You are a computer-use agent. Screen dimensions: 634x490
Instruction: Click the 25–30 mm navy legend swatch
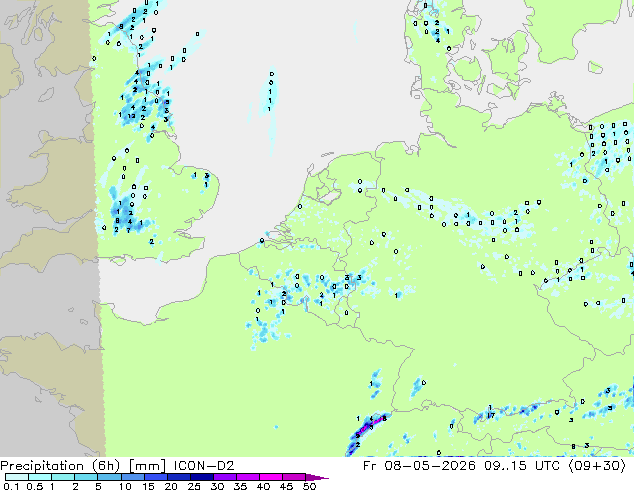click(201, 477)
